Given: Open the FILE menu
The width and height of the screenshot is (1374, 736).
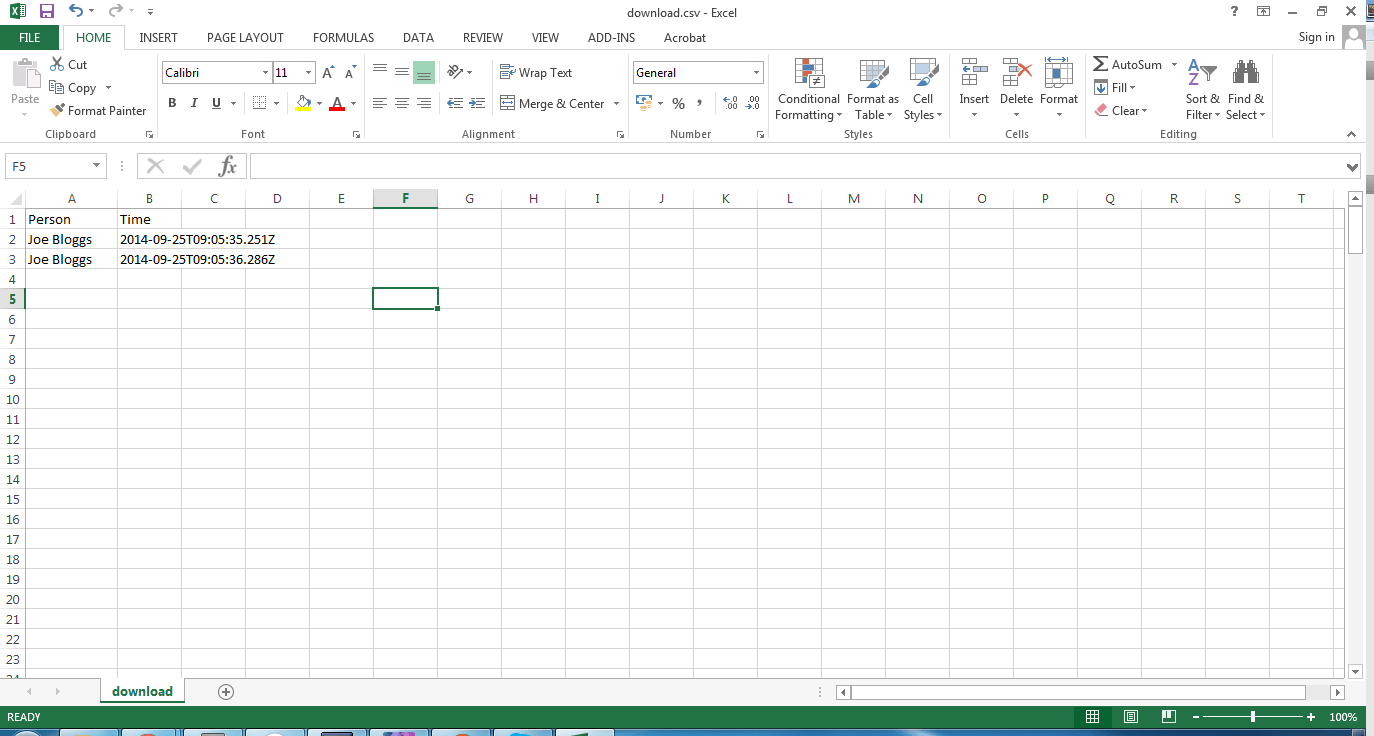Looking at the screenshot, I should (x=30, y=36).
